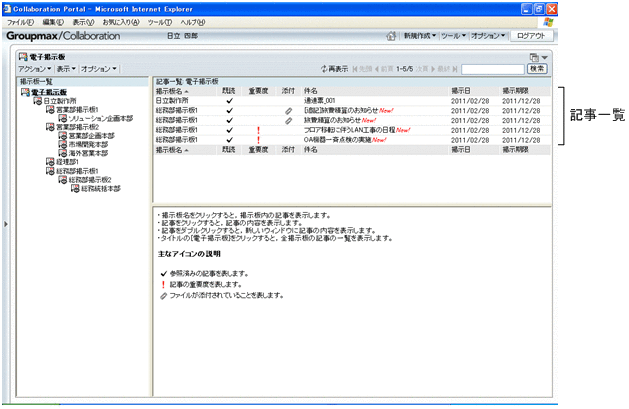This screenshot has width=629, height=409.
Task: Click the 再表示 refresh icon
Action: [324, 69]
